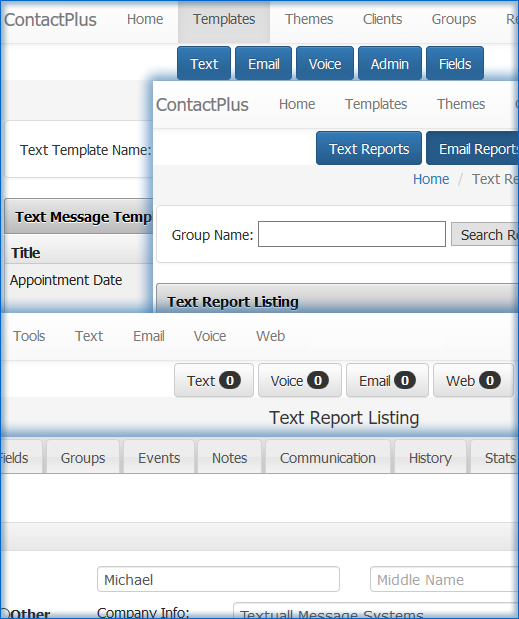Image resolution: width=519 pixels, height=619 pixels.
Task: Open the Text menu beside Tools
Action: [x=89, y=336]
